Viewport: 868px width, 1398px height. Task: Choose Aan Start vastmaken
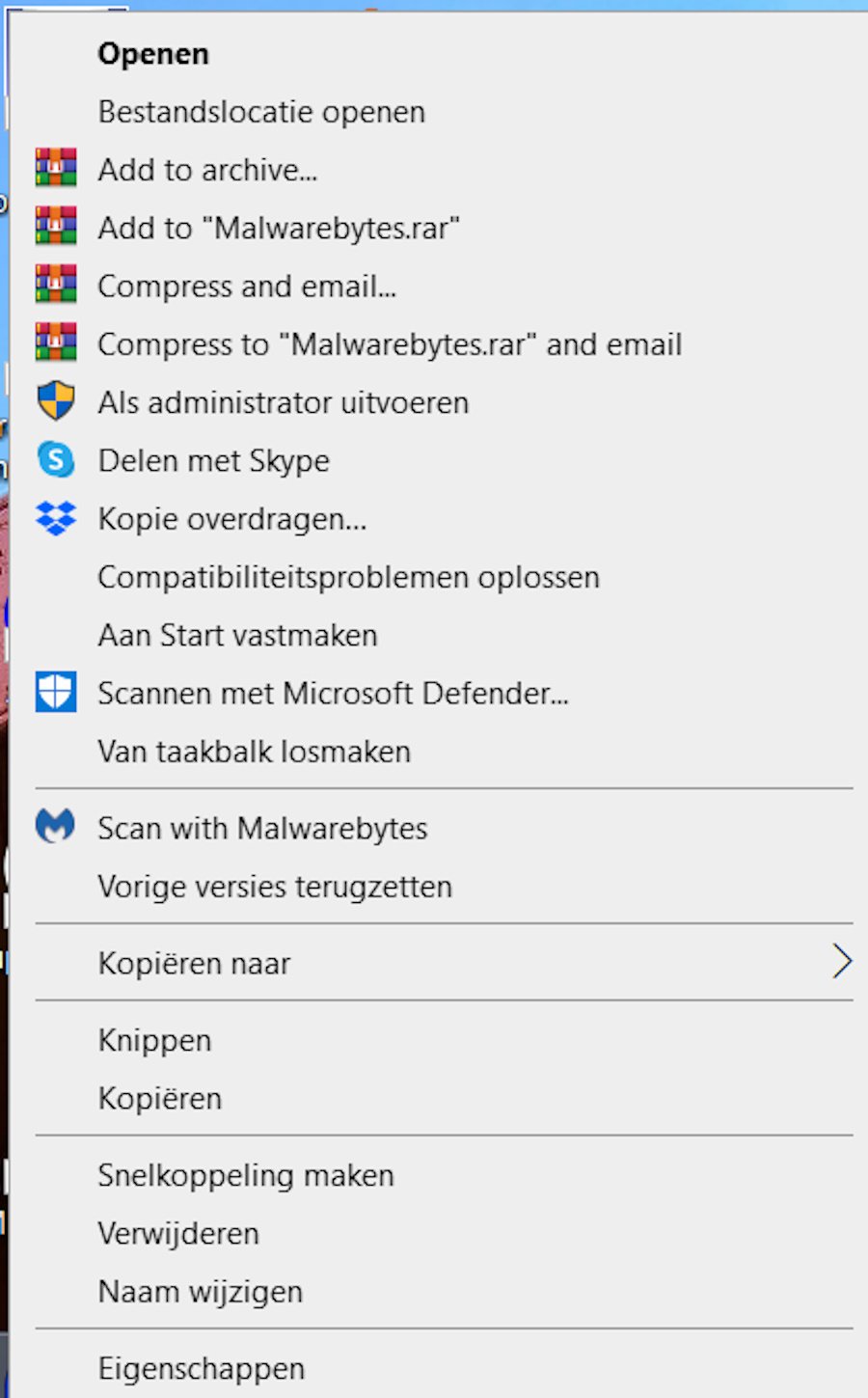tap(237, 635)
